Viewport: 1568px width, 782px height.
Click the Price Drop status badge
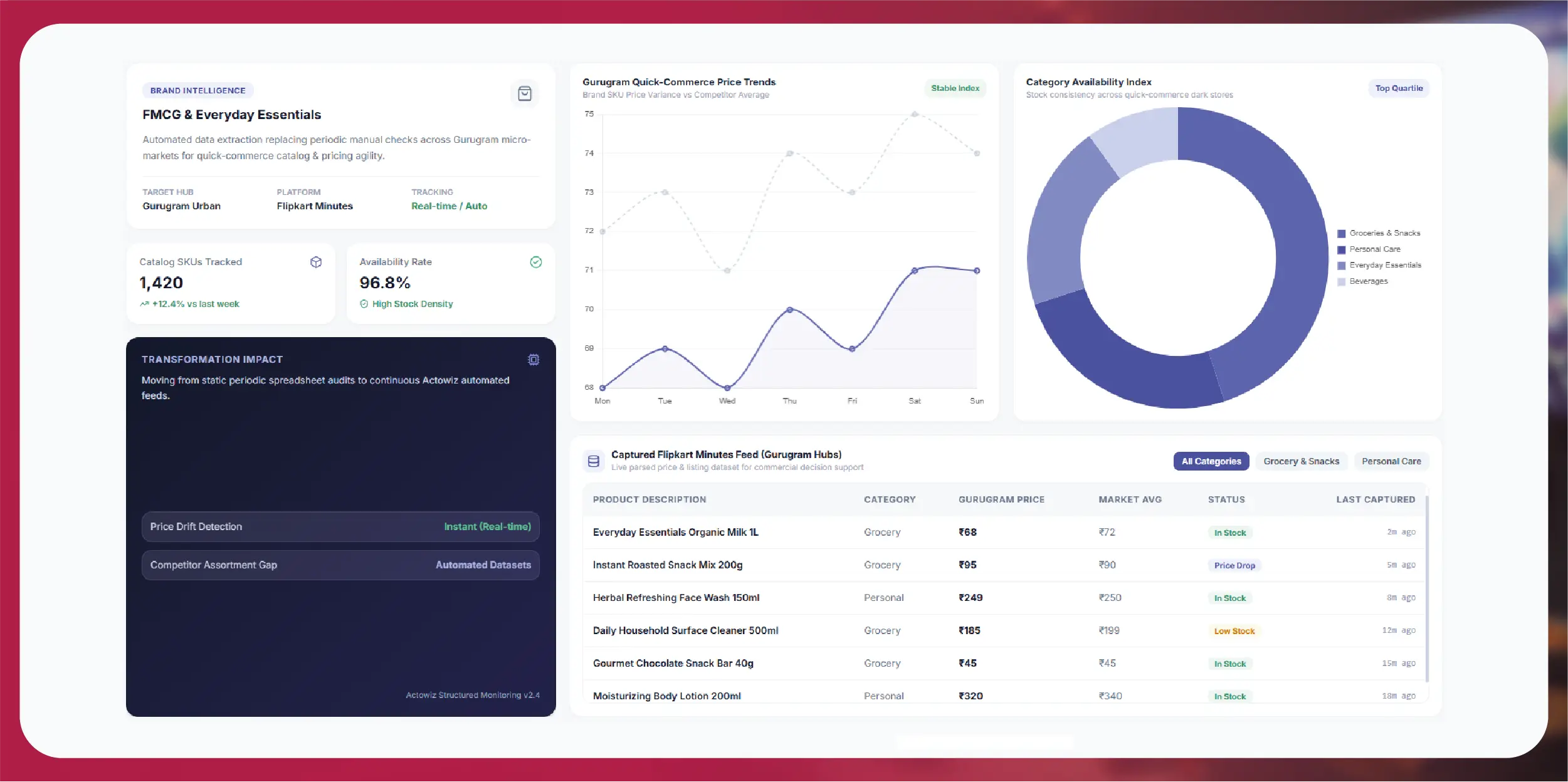[1234, 565]
